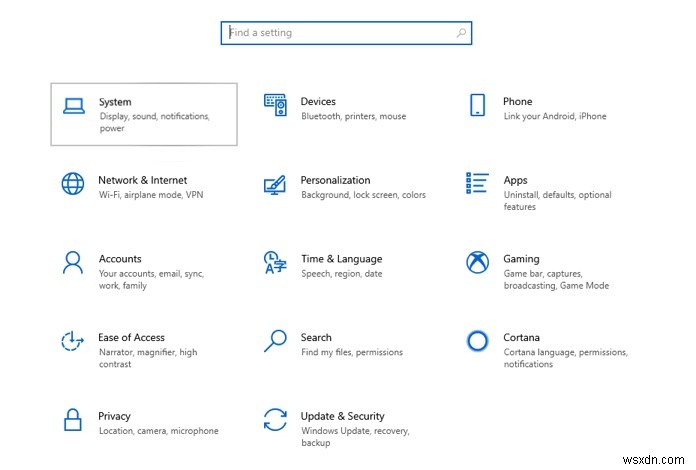The image size is (696, 470).
Task: Choose the 'Personalization' heading text
Action: 335,180
